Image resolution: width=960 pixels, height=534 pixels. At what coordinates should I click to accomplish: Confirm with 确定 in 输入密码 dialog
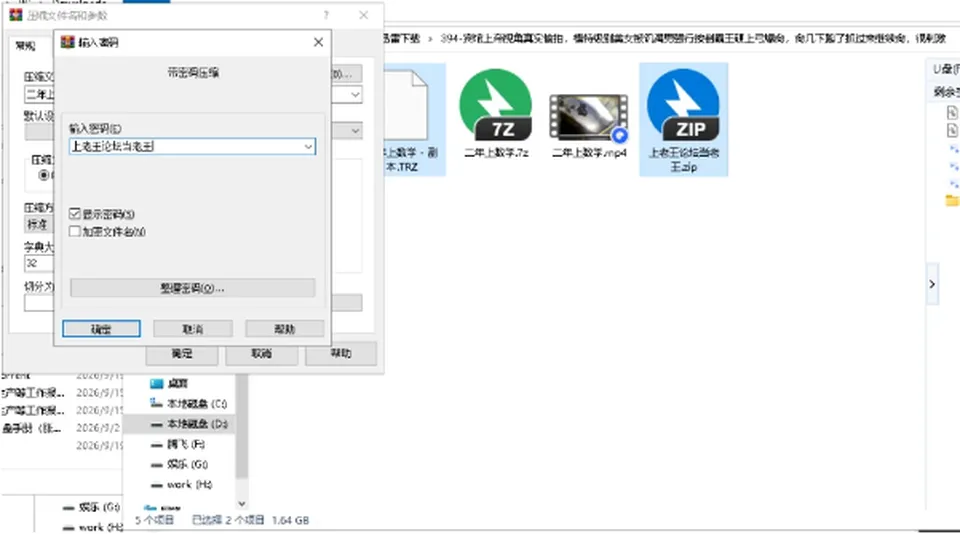(x=101, y=329)
